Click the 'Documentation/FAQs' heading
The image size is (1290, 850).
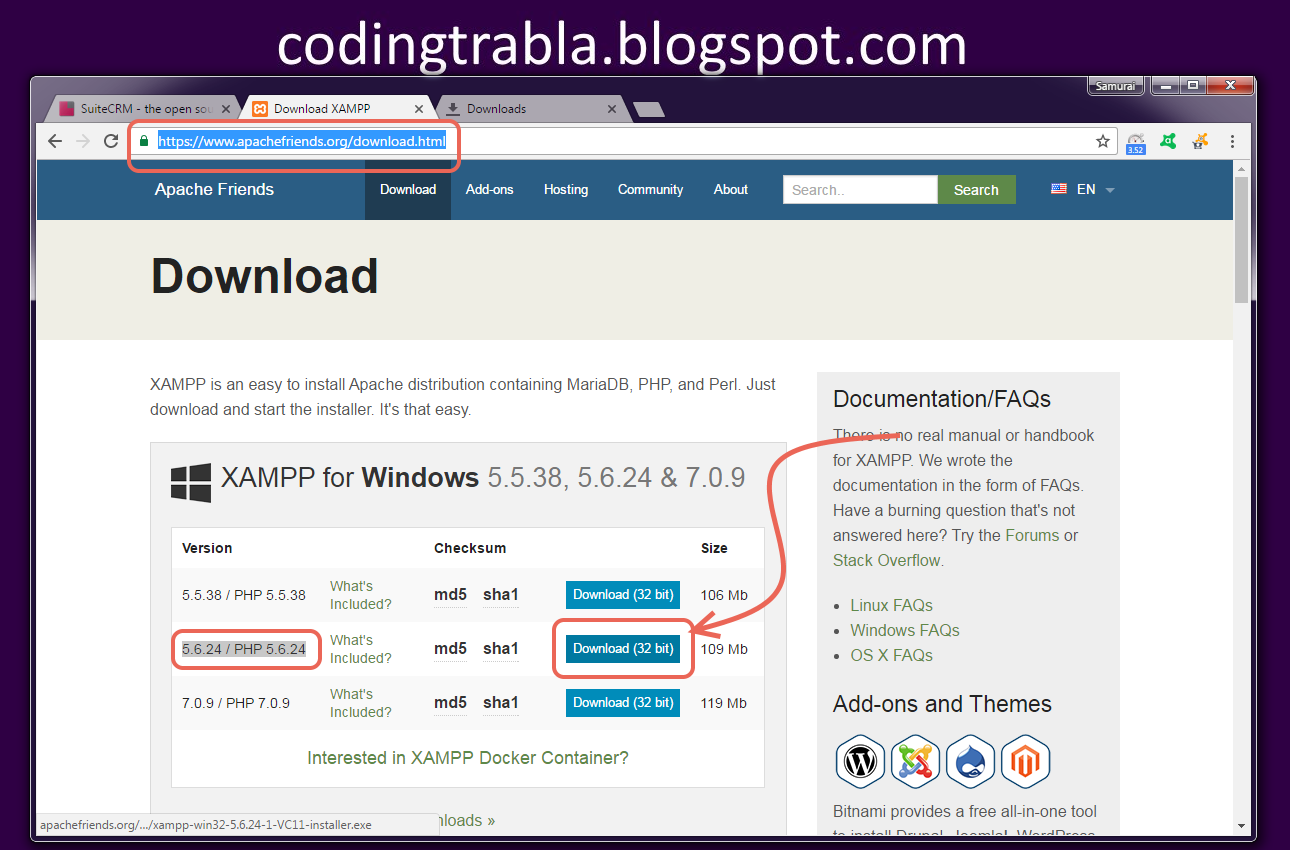[942, 399]
